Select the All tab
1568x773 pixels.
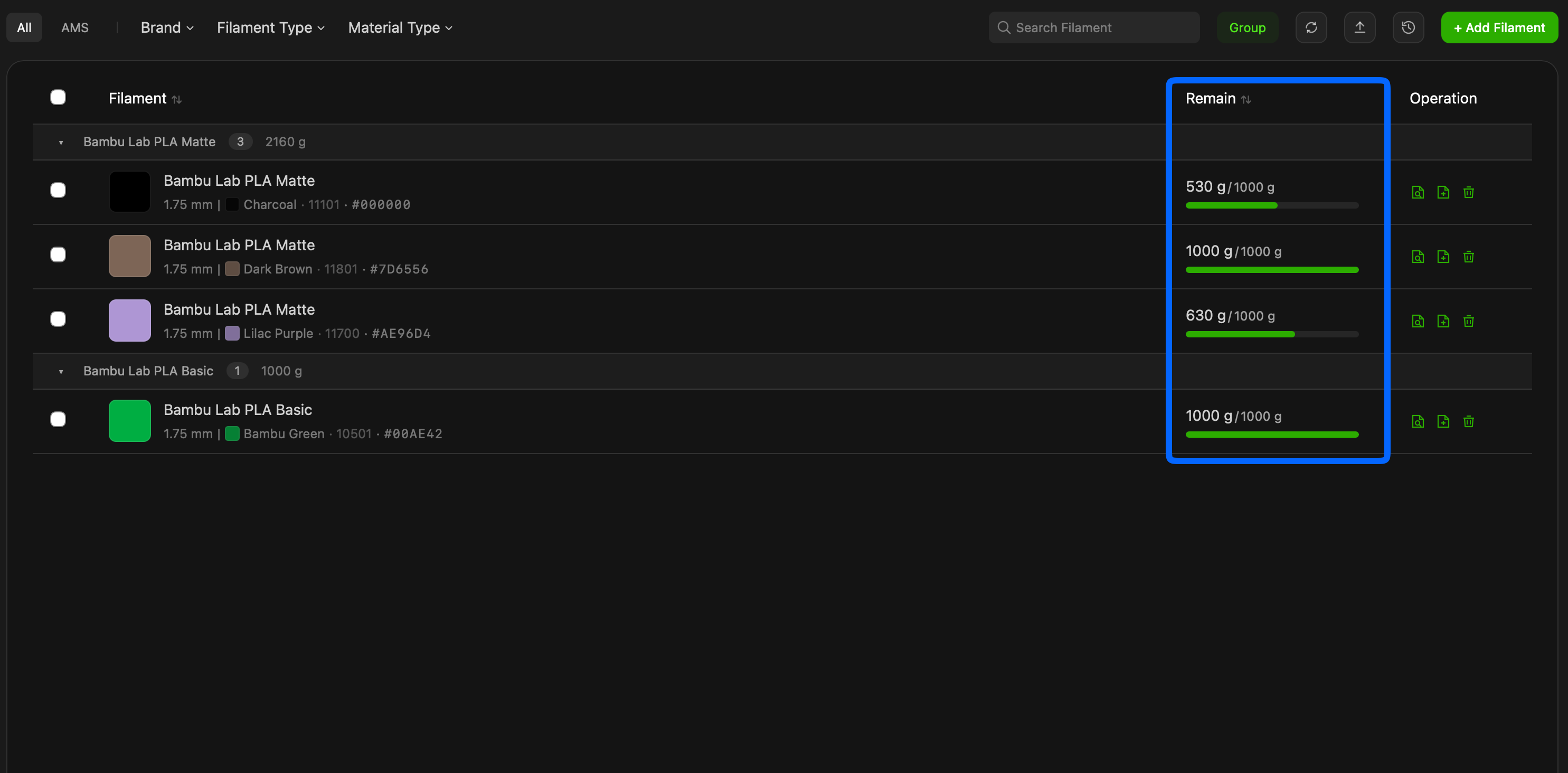(x=24, y=28)
